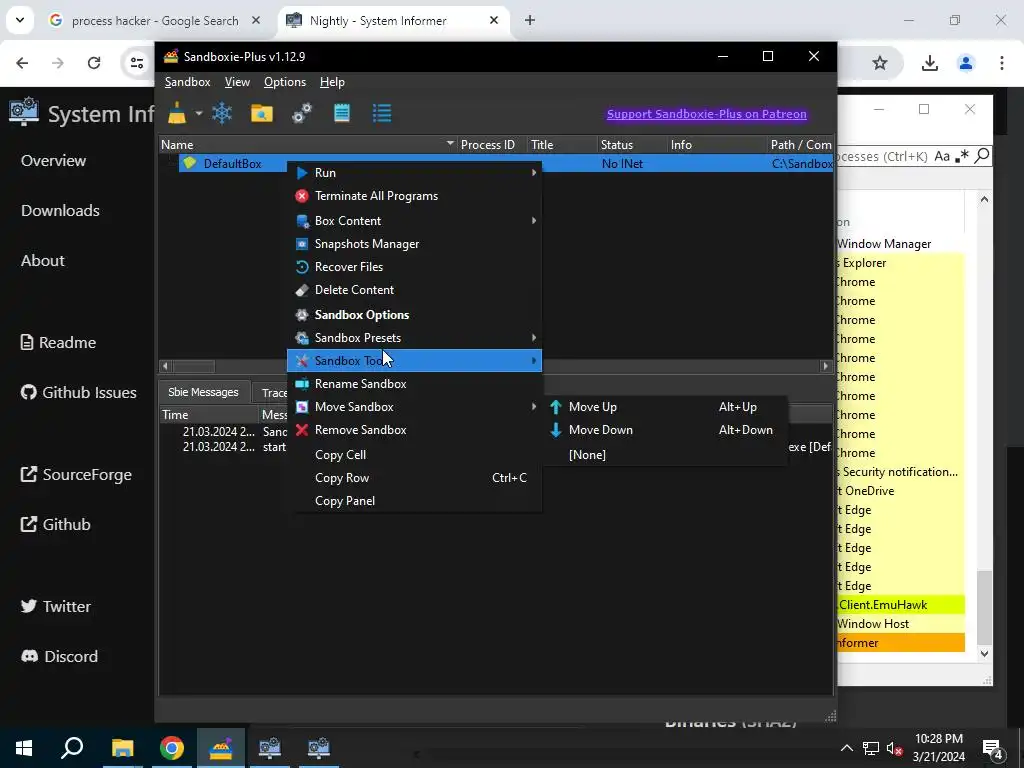Show hidden tray icons chevron
The width and height of the screenshot is (1024, 768).
(x=846, y=748)
